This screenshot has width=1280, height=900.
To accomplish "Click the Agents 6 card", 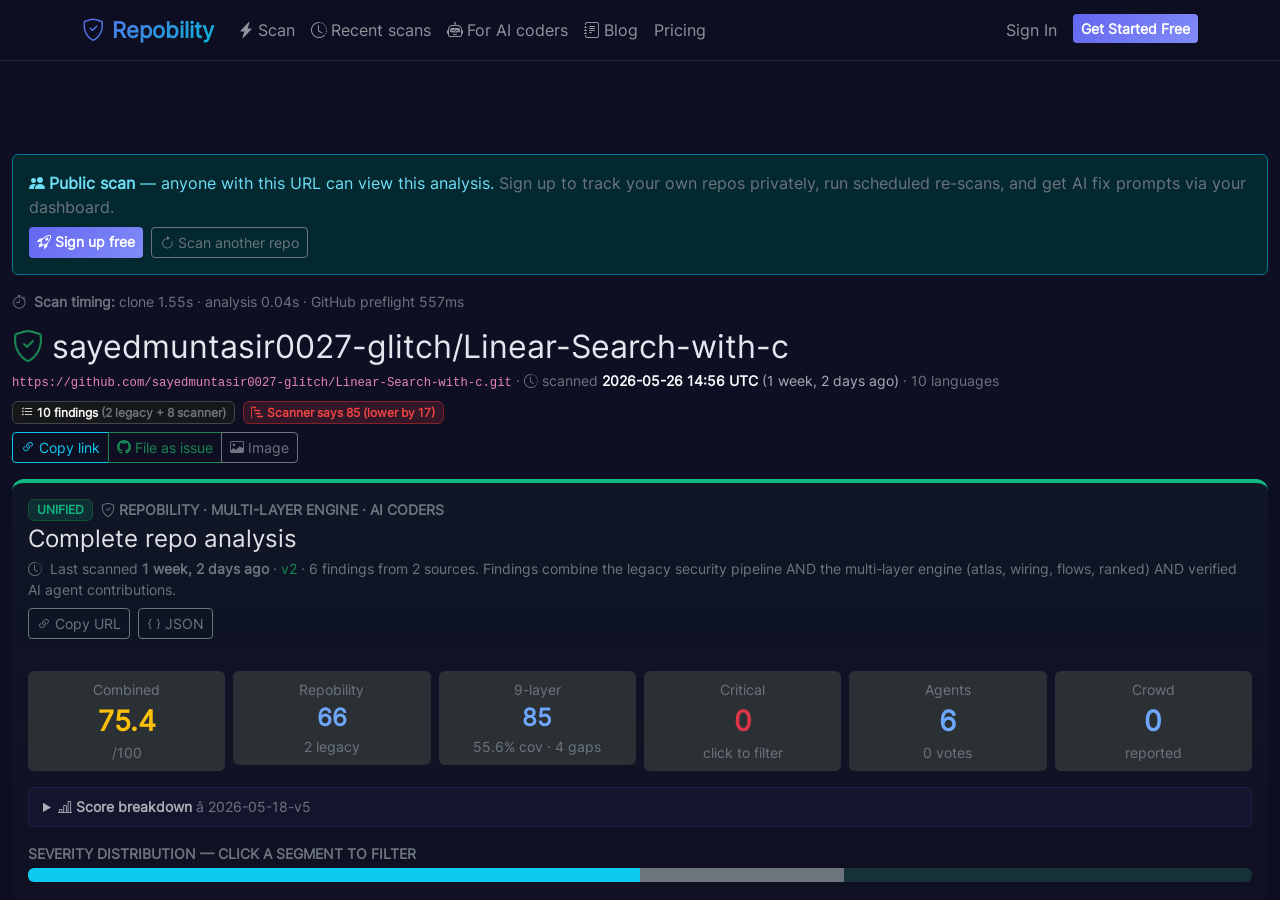I will click(948, 721).
